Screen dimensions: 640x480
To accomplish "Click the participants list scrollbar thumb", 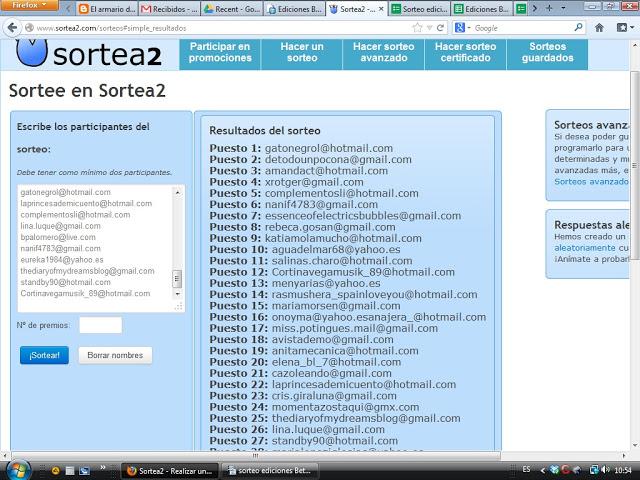I will click(x=178, y=279).
